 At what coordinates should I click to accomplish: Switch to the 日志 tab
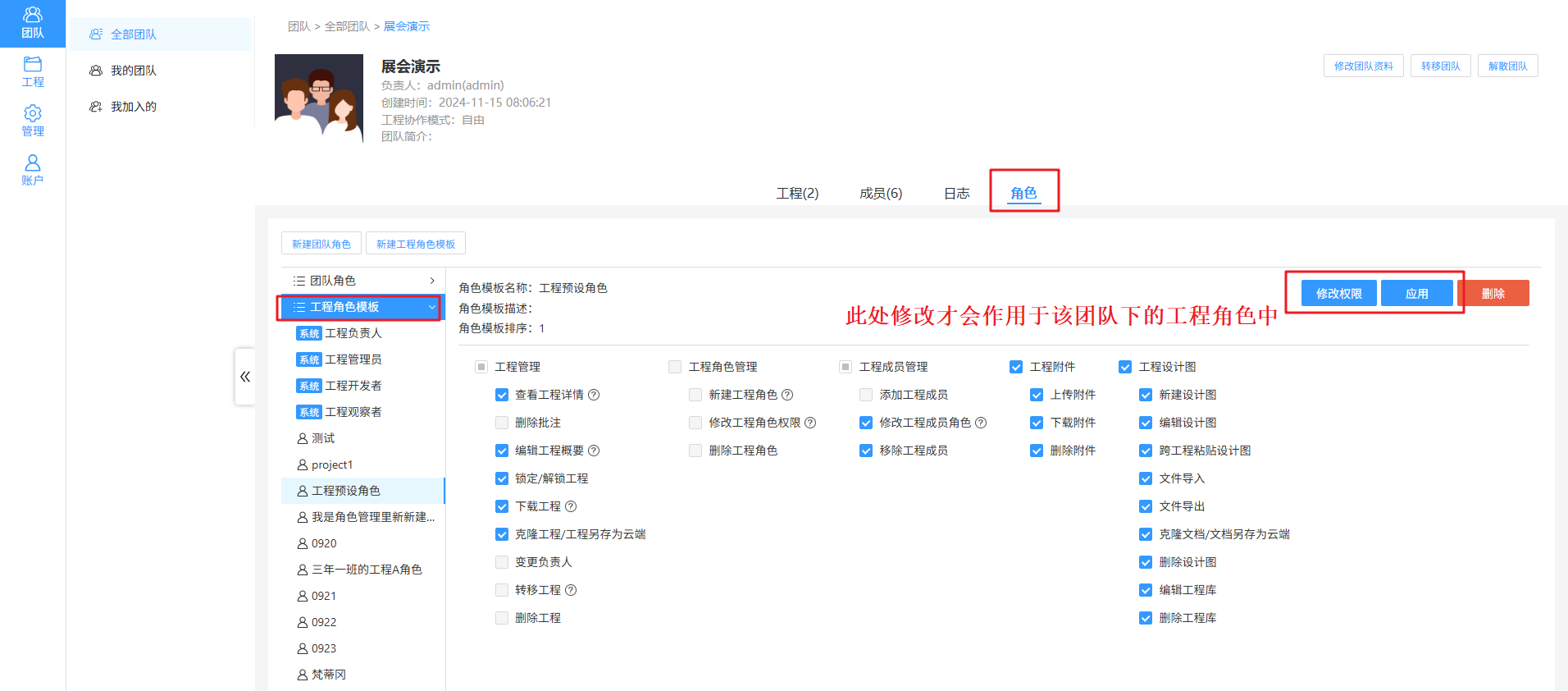coord(957,193)
